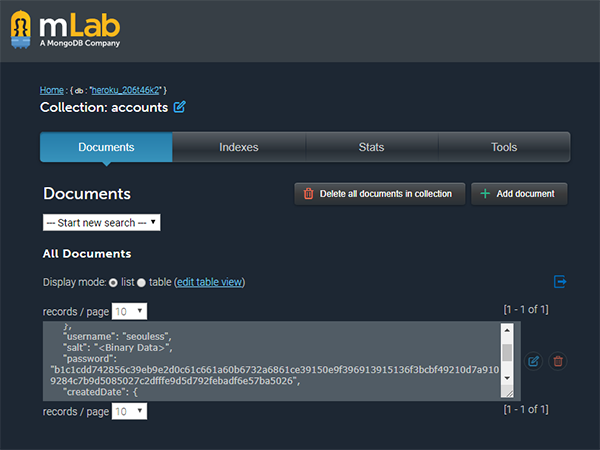Click the "password": field label
Image resolution: width=600 pixels, height=450 pixels.
[x=90, y=359]
